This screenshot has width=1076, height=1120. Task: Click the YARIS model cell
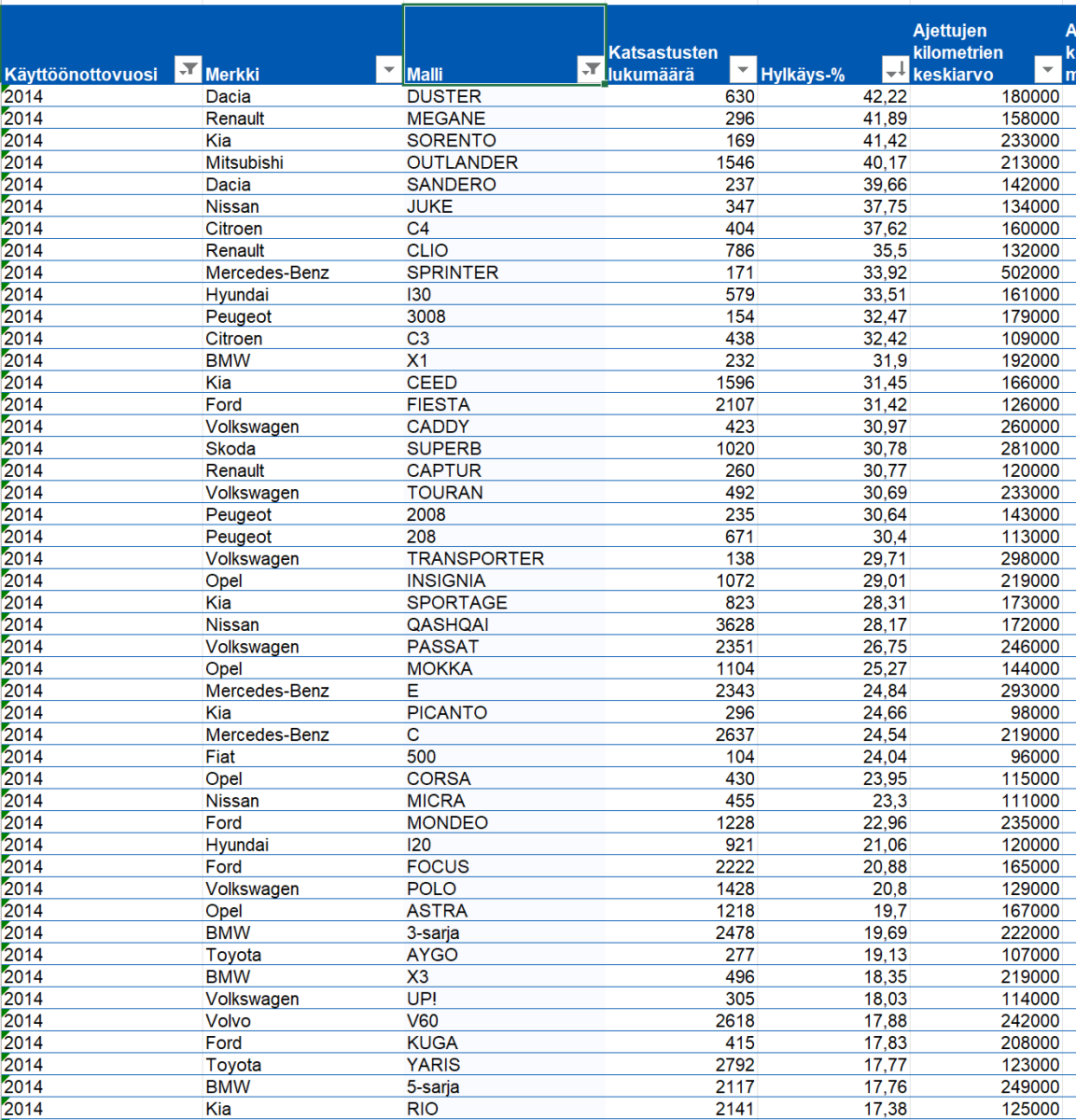click(504, 1065)
